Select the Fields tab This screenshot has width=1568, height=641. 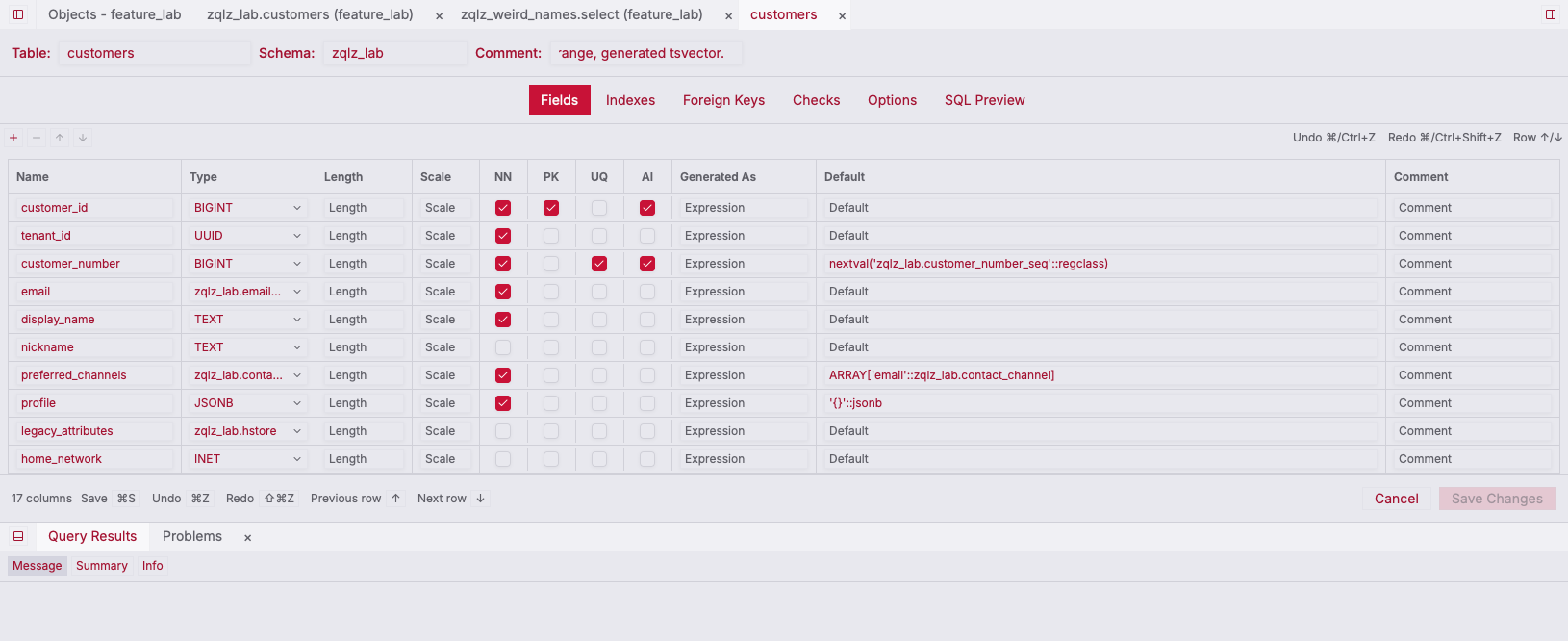559,100
